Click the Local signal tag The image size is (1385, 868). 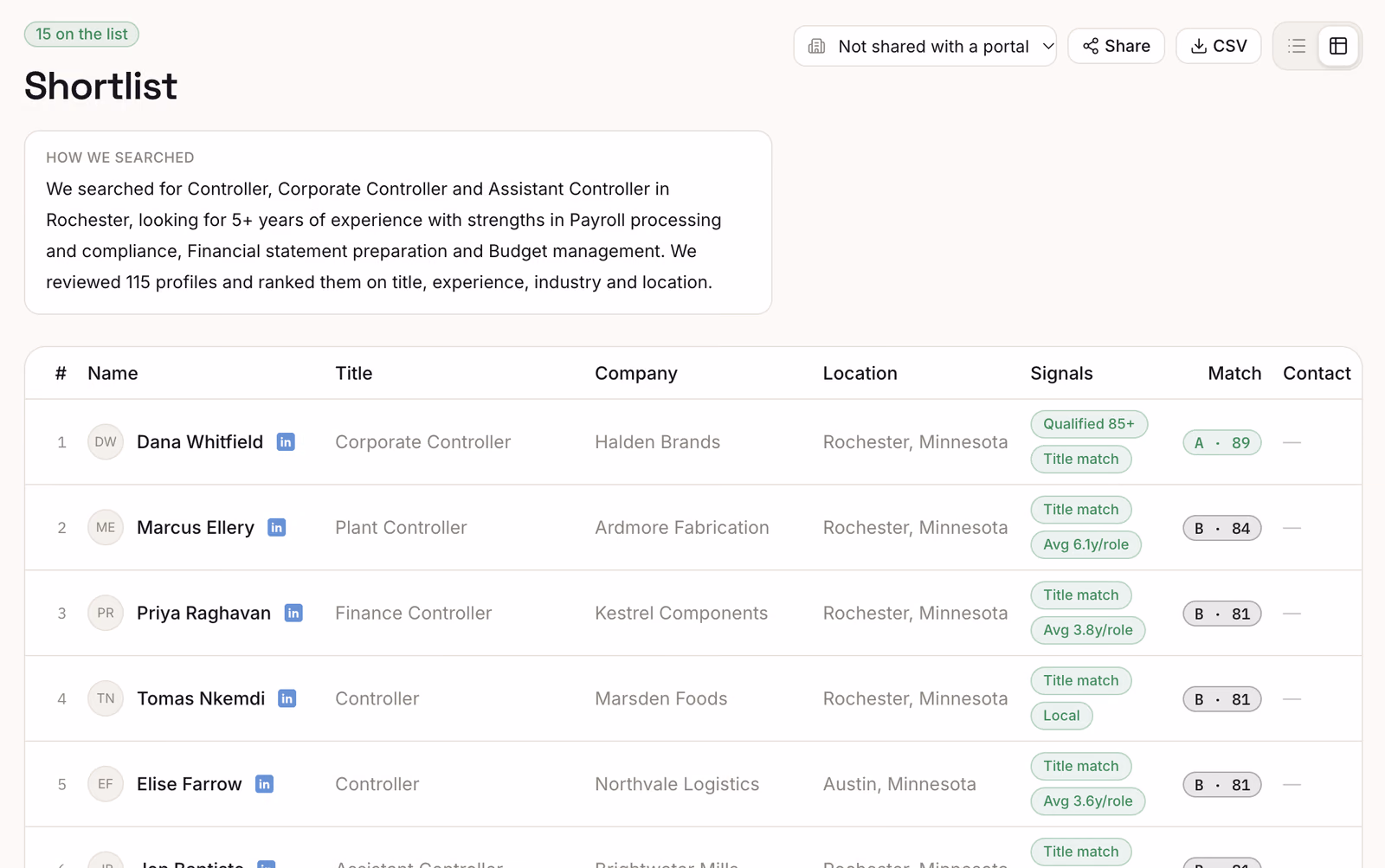pyautogui.click(x=1061, y=716)
